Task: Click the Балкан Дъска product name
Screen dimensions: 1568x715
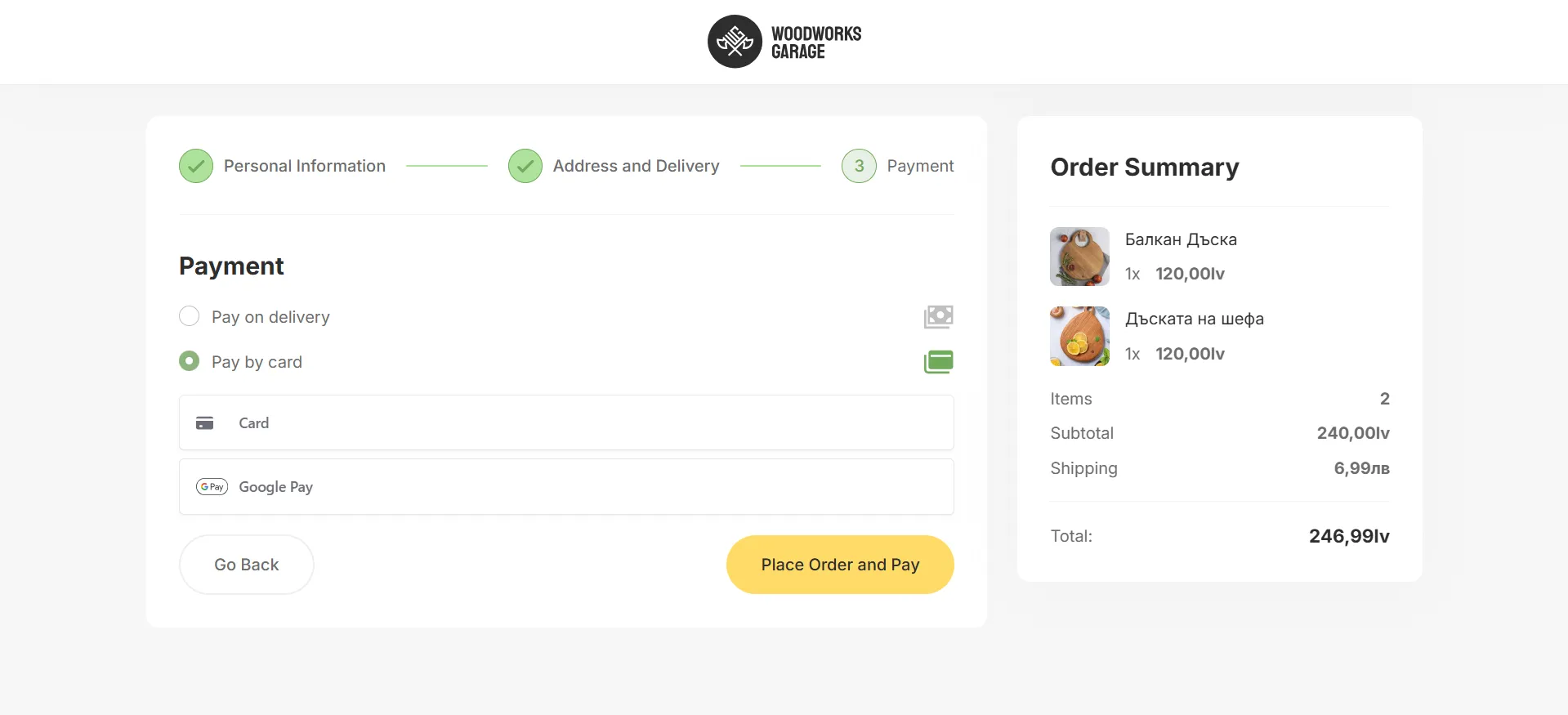Action: 1181,239
